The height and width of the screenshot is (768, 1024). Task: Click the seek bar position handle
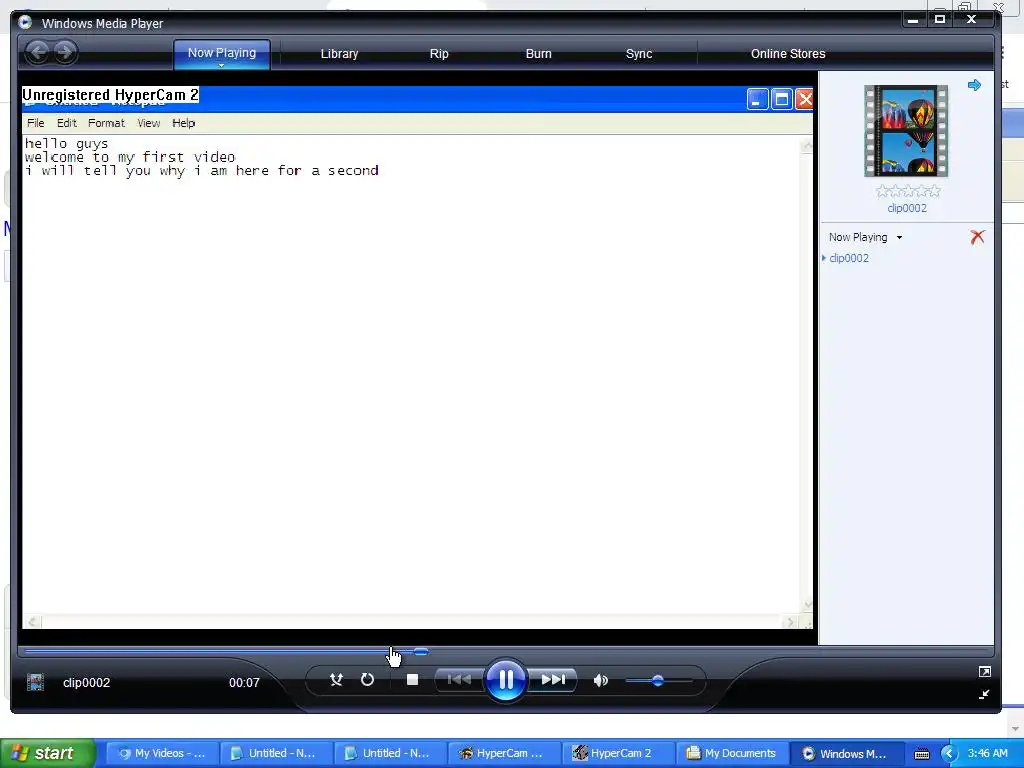click(421, 651)
